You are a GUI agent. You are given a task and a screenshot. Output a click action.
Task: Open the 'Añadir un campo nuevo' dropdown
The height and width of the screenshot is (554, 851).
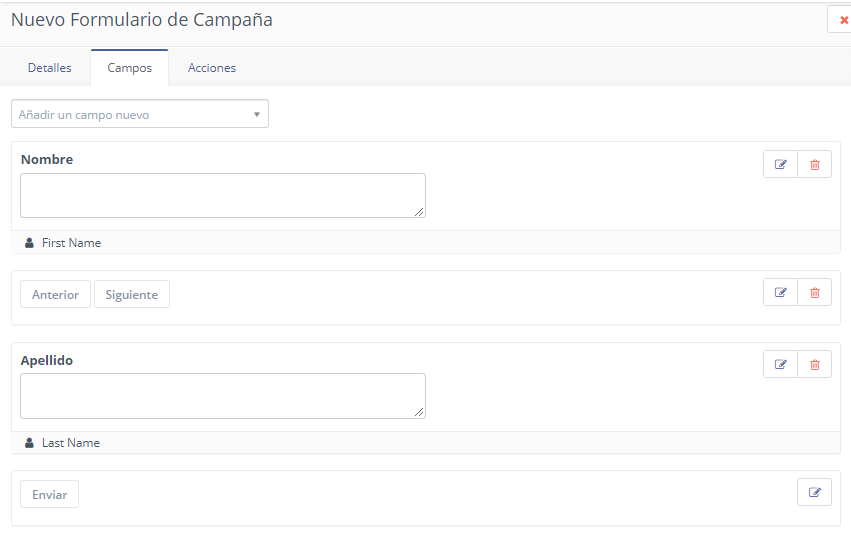139,114
